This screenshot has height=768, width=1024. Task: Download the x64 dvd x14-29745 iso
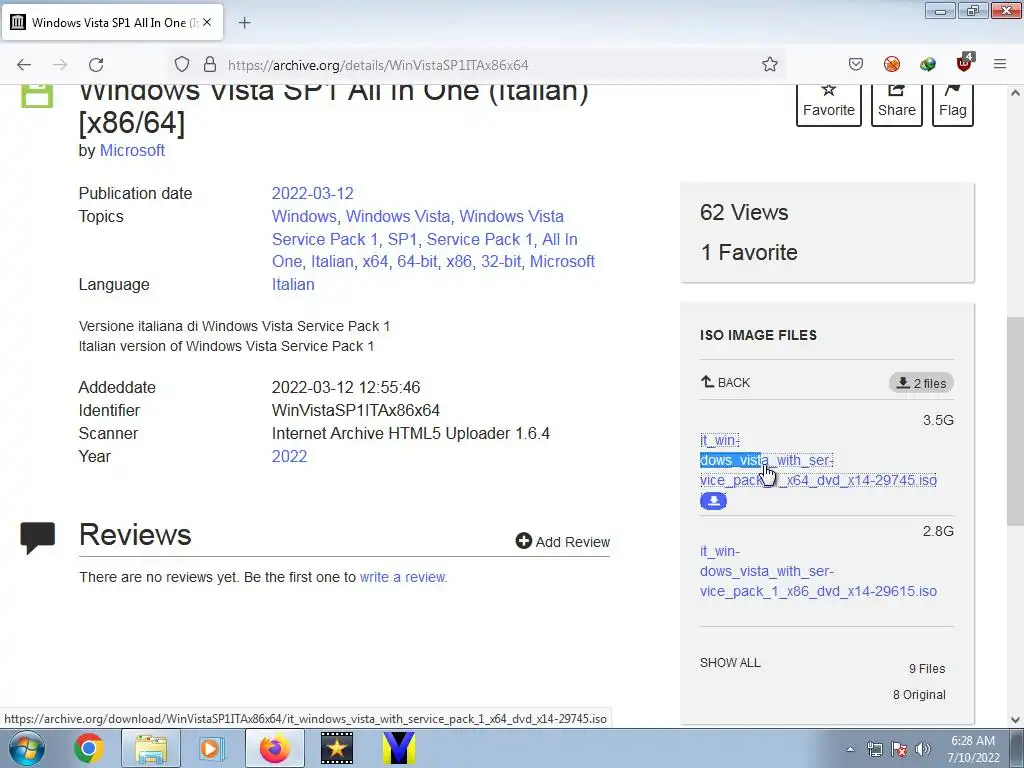coord(818,460)
